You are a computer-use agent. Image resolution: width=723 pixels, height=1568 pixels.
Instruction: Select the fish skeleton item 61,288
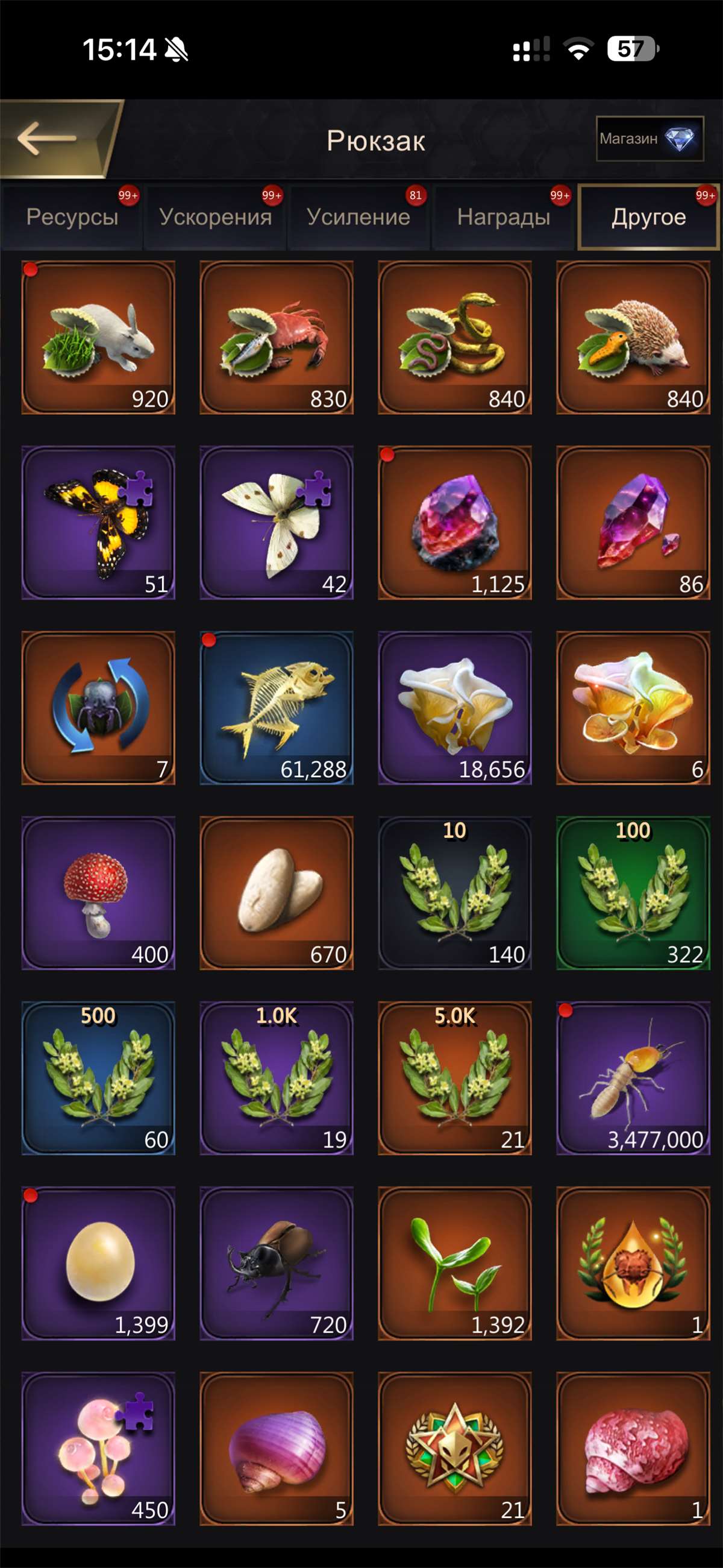coord(277,708)
